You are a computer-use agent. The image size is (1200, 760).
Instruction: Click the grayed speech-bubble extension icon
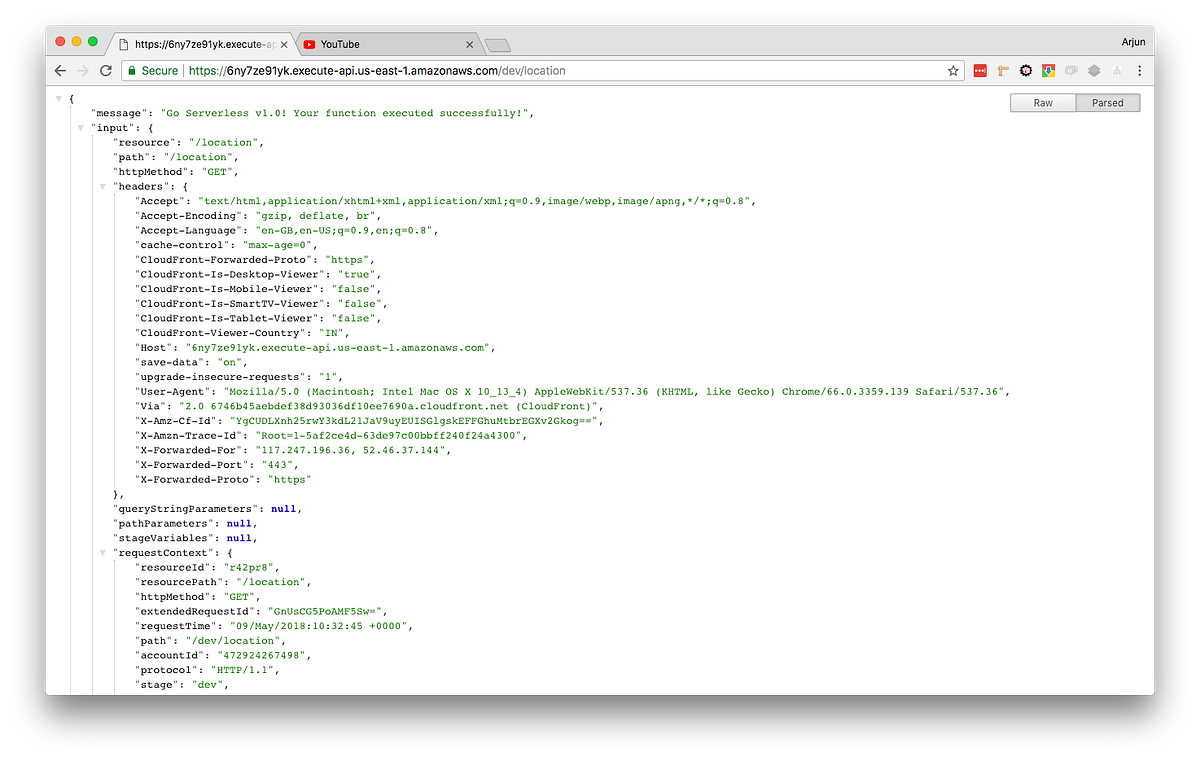[1071, 70]
